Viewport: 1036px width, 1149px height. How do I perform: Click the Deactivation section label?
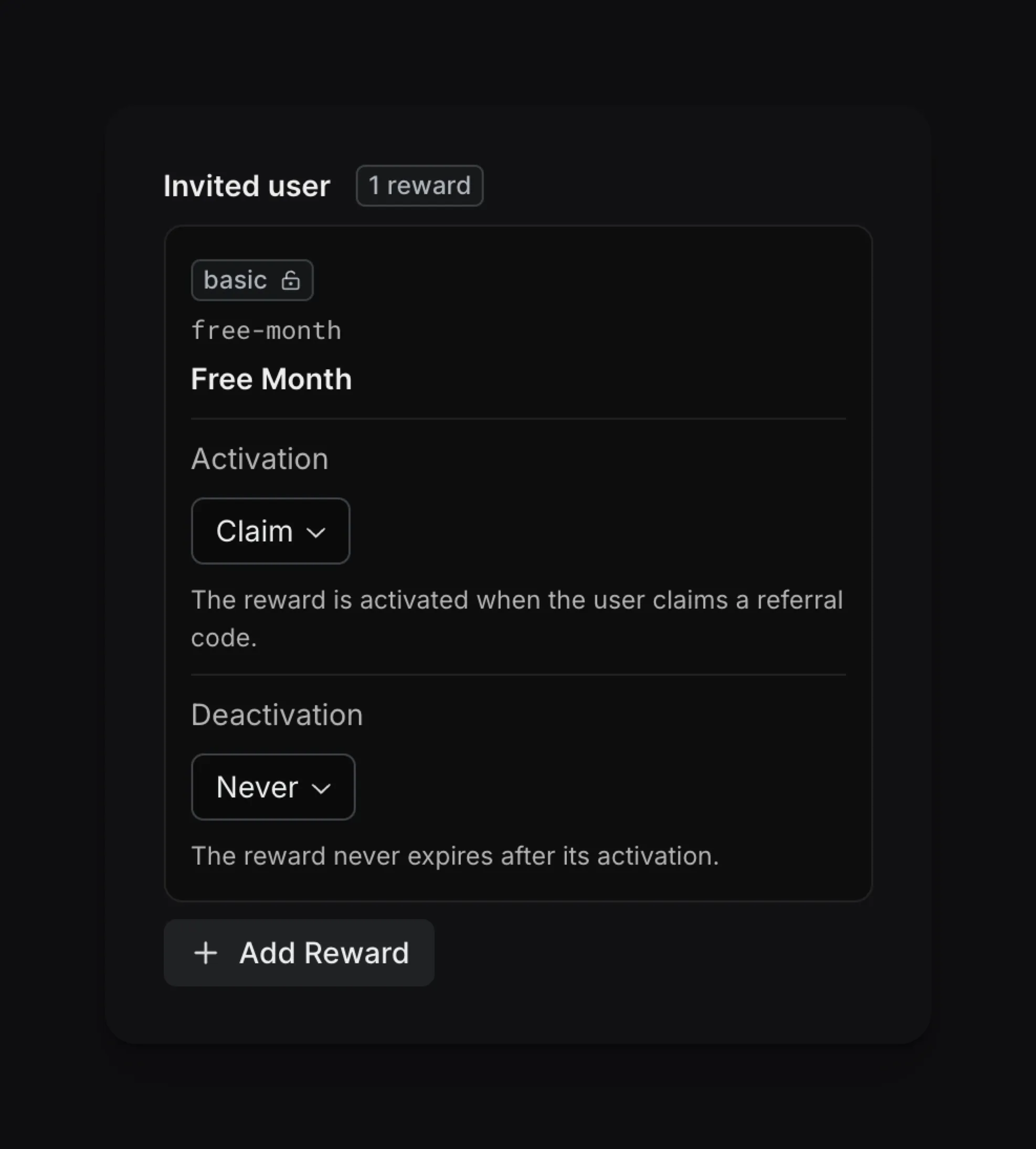pyautogui.click(x=277, y=715)
